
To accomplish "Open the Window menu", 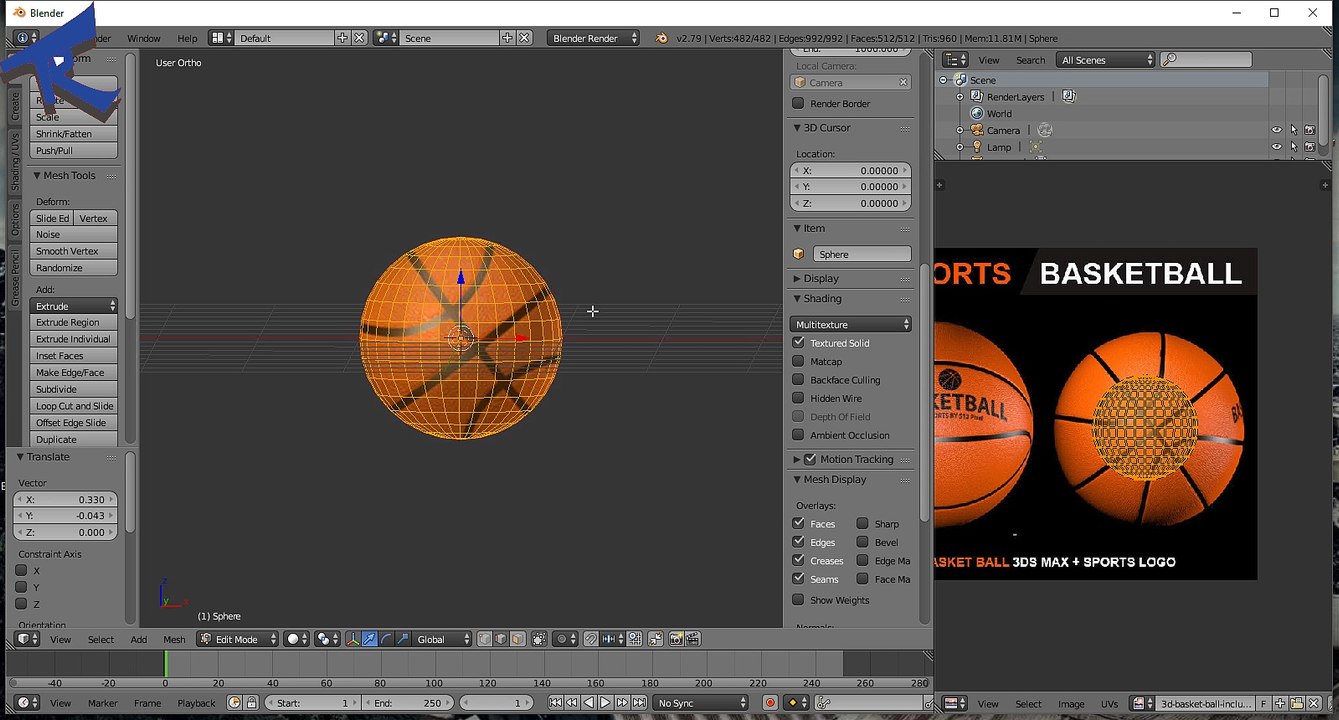I will point(144,38).
